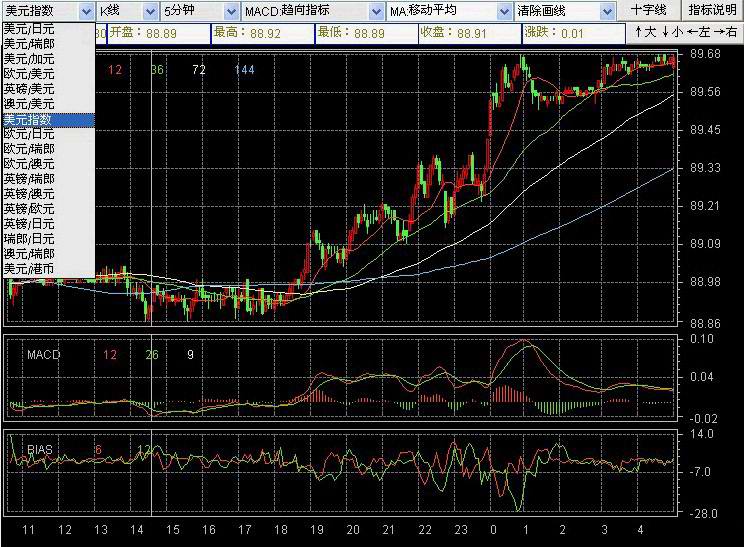Select 欧元/澳元 in the pair list
The image size is (744, 547).
coord(48,164)
